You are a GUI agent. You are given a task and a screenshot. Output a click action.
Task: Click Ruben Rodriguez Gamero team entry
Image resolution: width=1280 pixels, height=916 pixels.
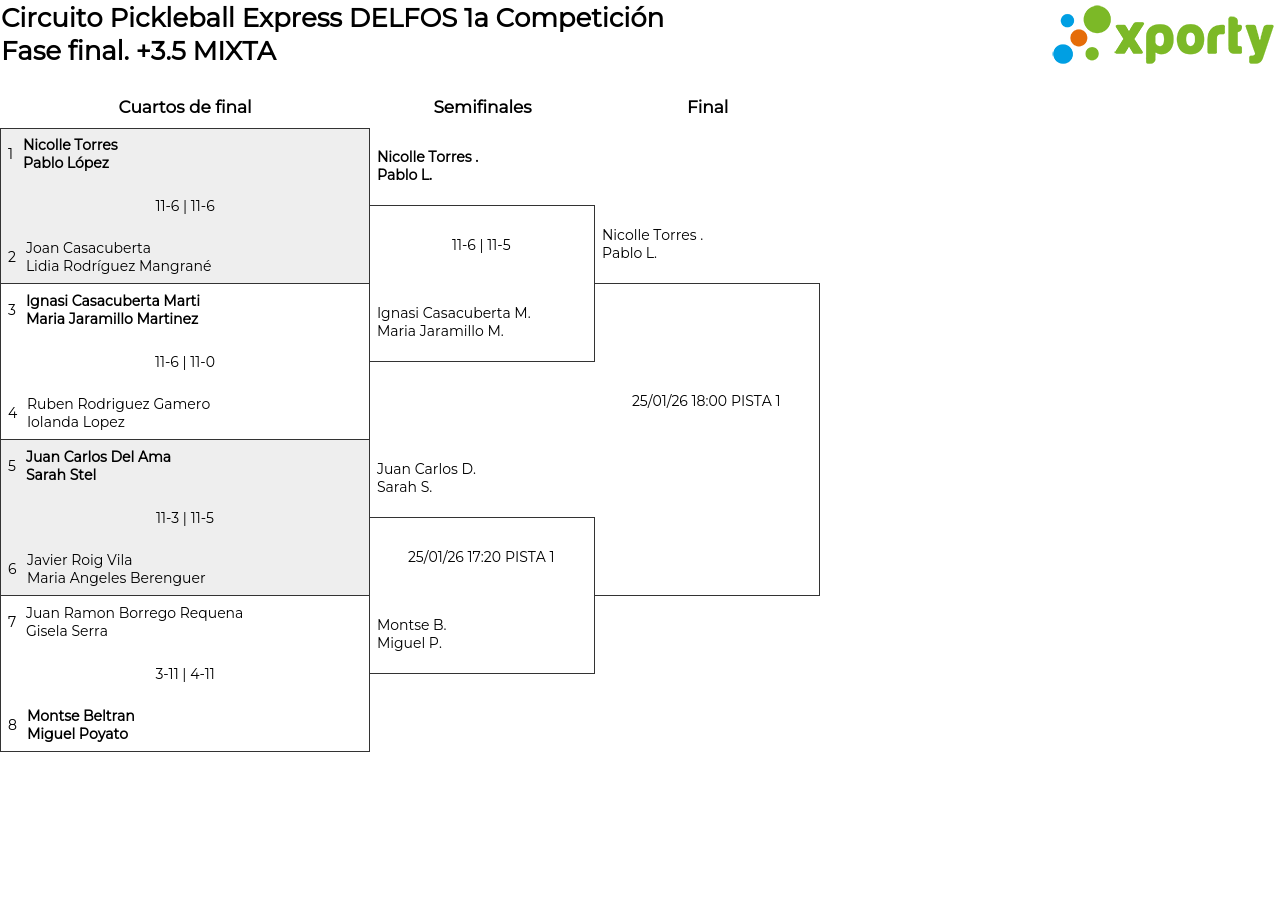pos(118,413)
